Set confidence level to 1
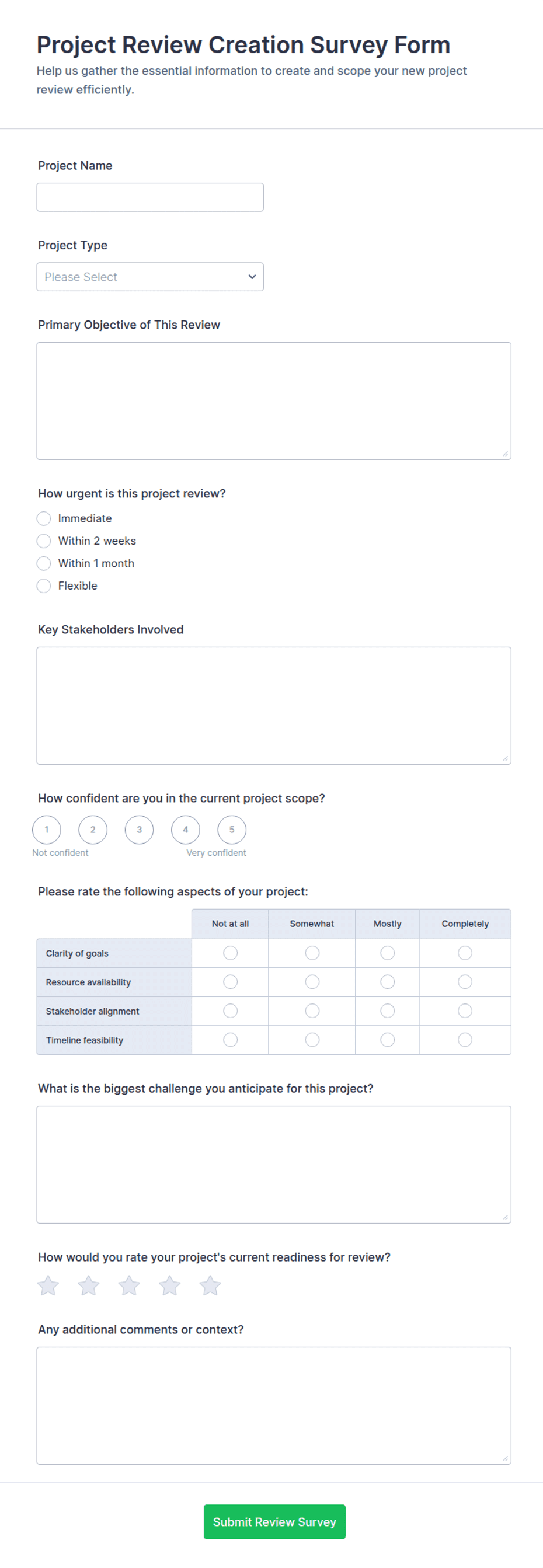 pos(47,830)
